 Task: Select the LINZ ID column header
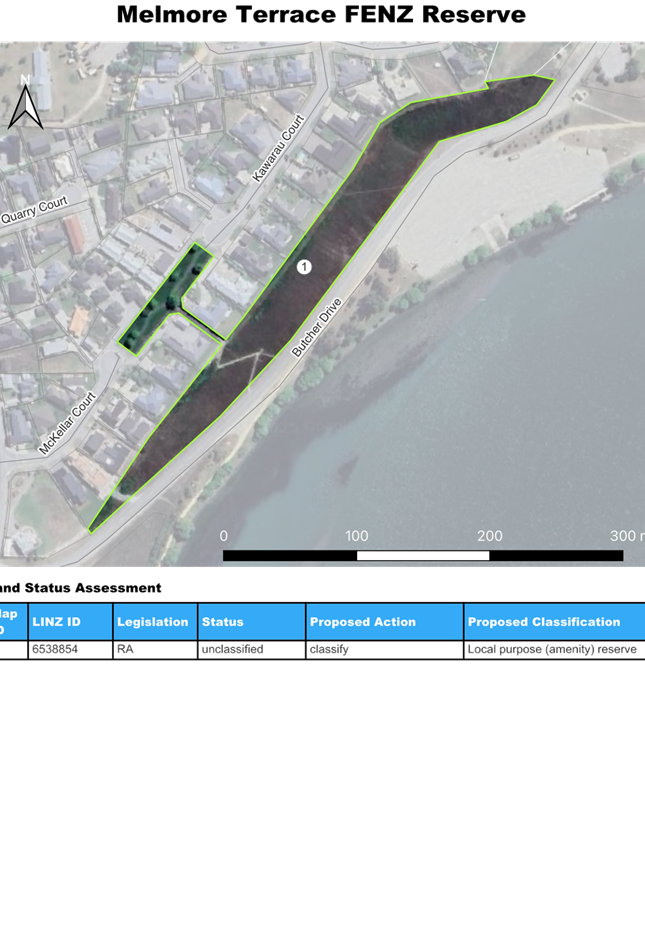click(x=56, y=622)
